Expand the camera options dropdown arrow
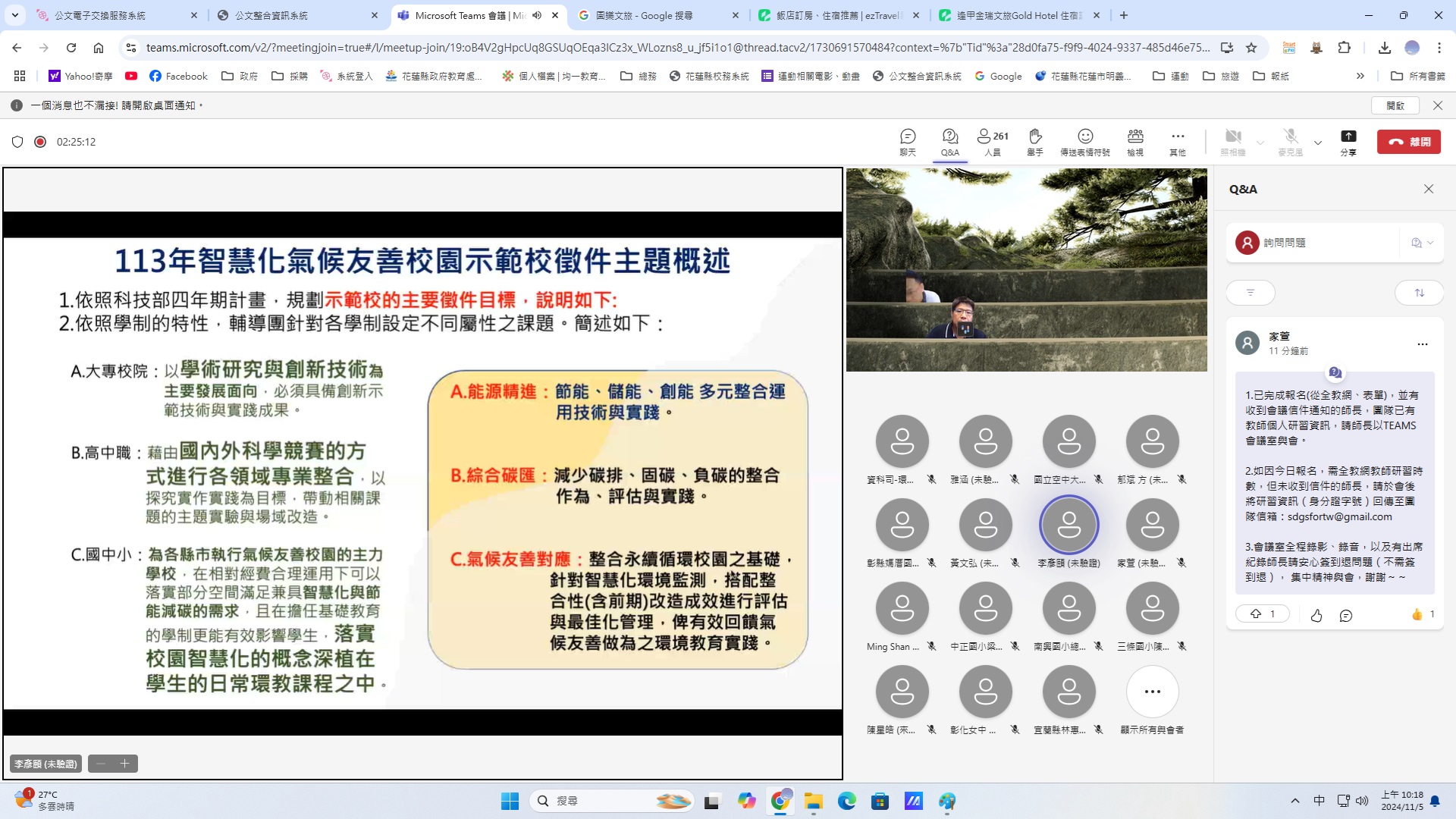1456x819 pixels. coord(1260,143)
